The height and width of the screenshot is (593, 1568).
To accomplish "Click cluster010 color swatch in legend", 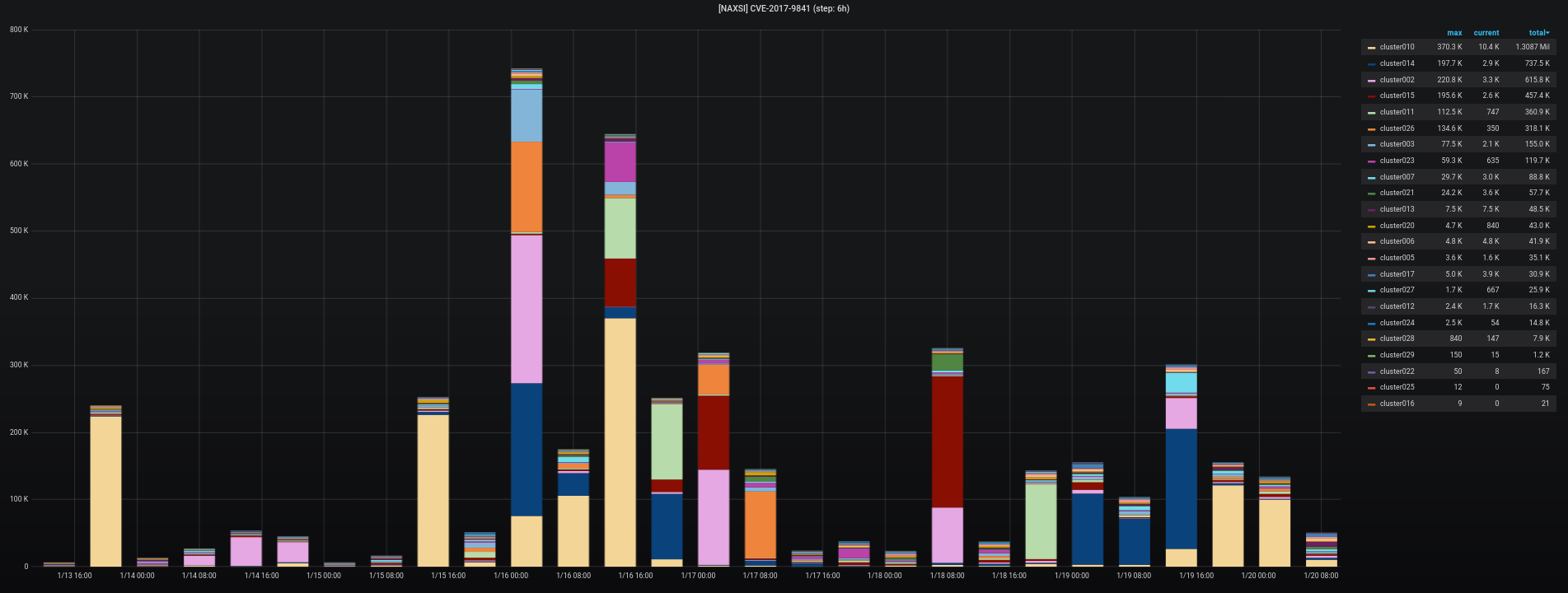I will point(1371,48).
